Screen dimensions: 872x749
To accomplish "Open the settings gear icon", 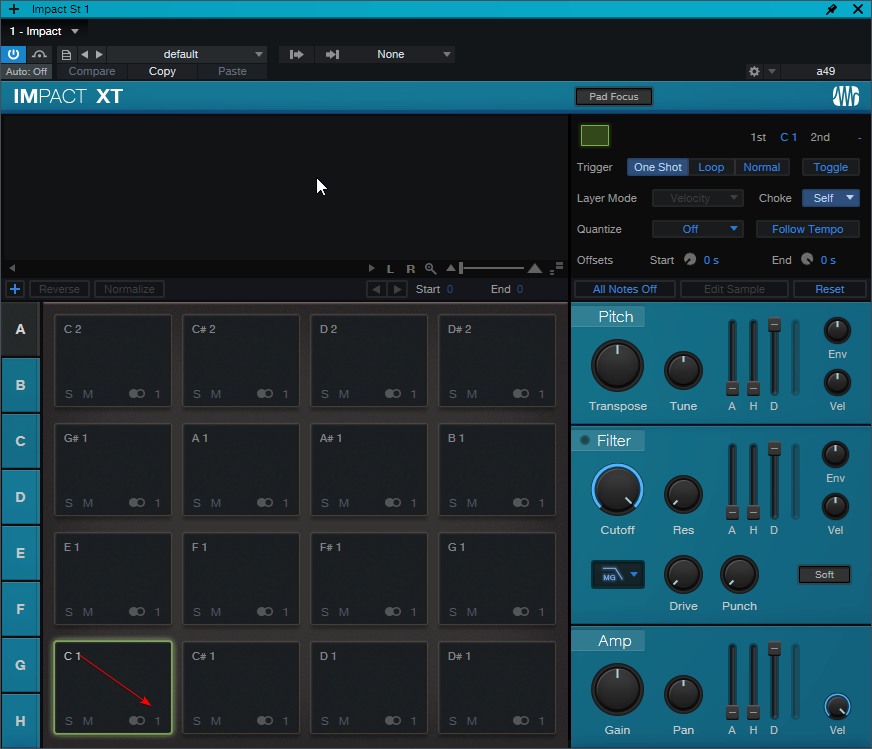I will coord(754,71).
